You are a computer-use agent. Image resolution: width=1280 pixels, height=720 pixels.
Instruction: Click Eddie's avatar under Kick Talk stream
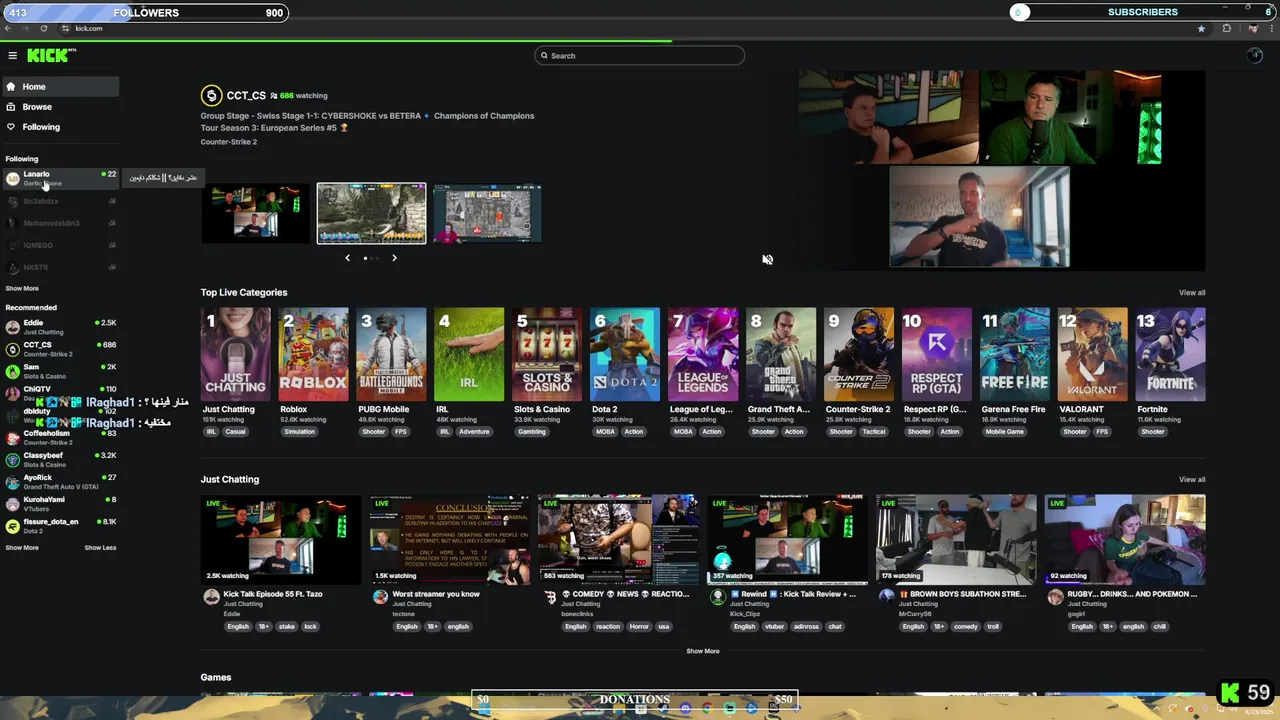coord(211,597)
